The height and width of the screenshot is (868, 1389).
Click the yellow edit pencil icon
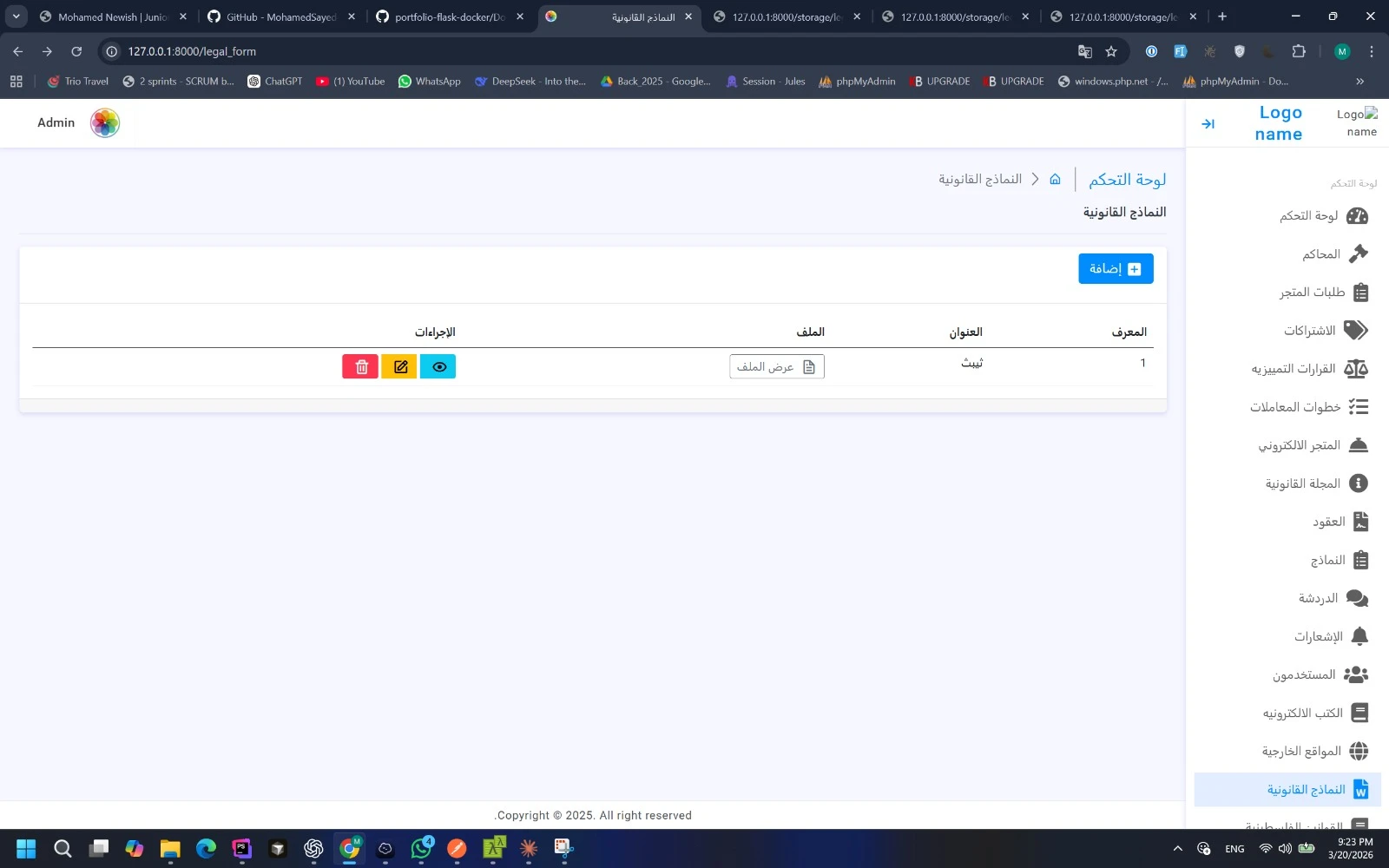pyautogui.click(x=399, y=367)
